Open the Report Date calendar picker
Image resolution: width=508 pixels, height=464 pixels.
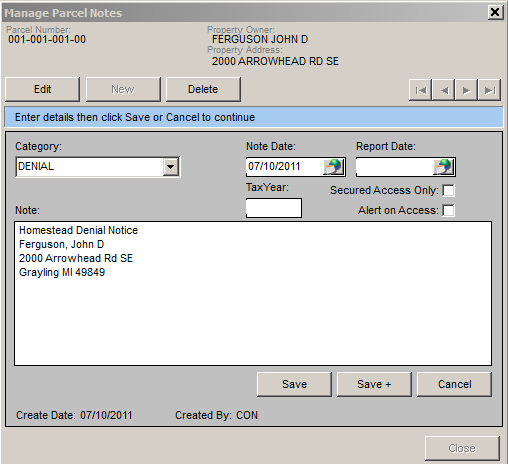point(444,167)
